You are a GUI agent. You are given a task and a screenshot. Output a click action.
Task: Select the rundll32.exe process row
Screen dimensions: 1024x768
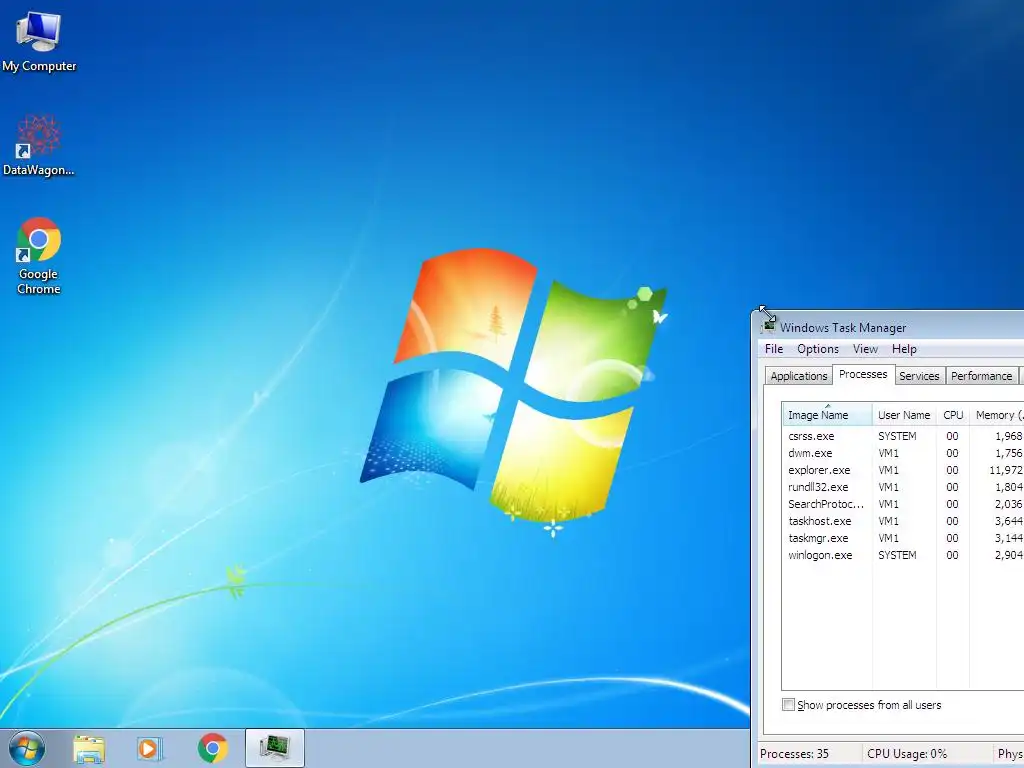(903, 487)
